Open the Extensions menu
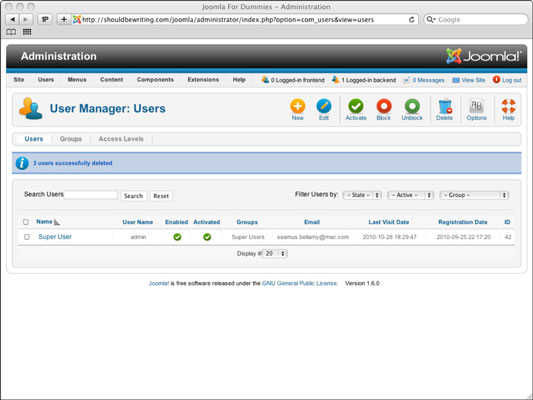 click(x=203, y=80)
